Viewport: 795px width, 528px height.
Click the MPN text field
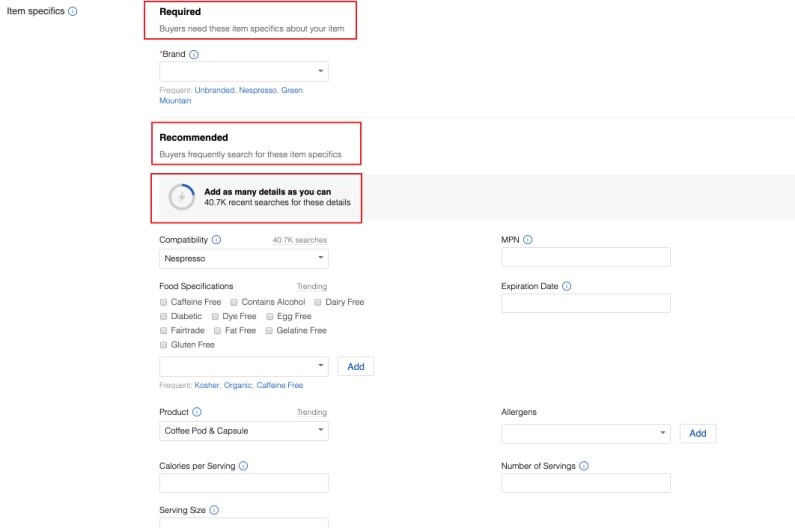tap(585, 258)
